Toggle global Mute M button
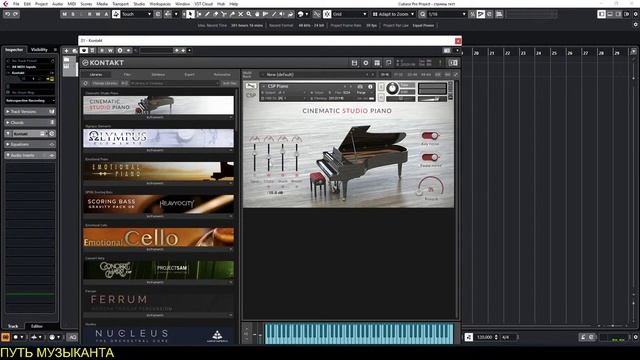640x360 pixels. [64, 14]
